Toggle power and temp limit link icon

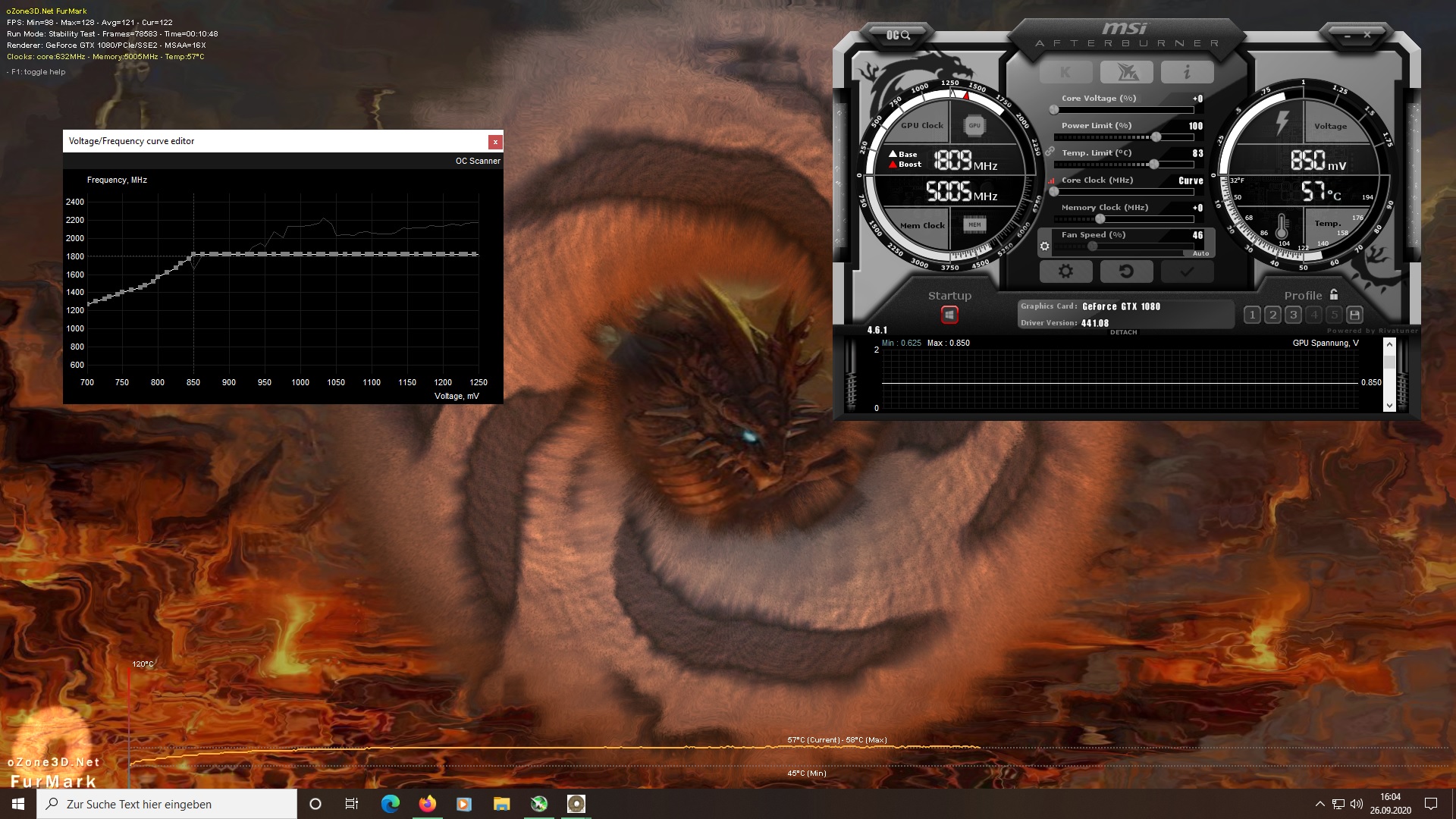1050,152
